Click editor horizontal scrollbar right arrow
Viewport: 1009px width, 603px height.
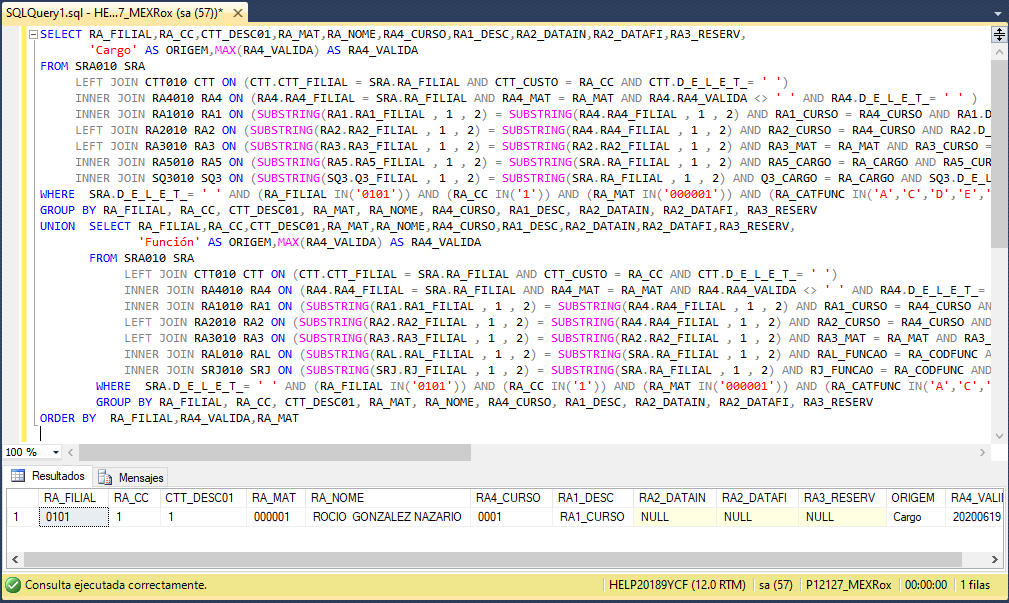tap(983, 452)
